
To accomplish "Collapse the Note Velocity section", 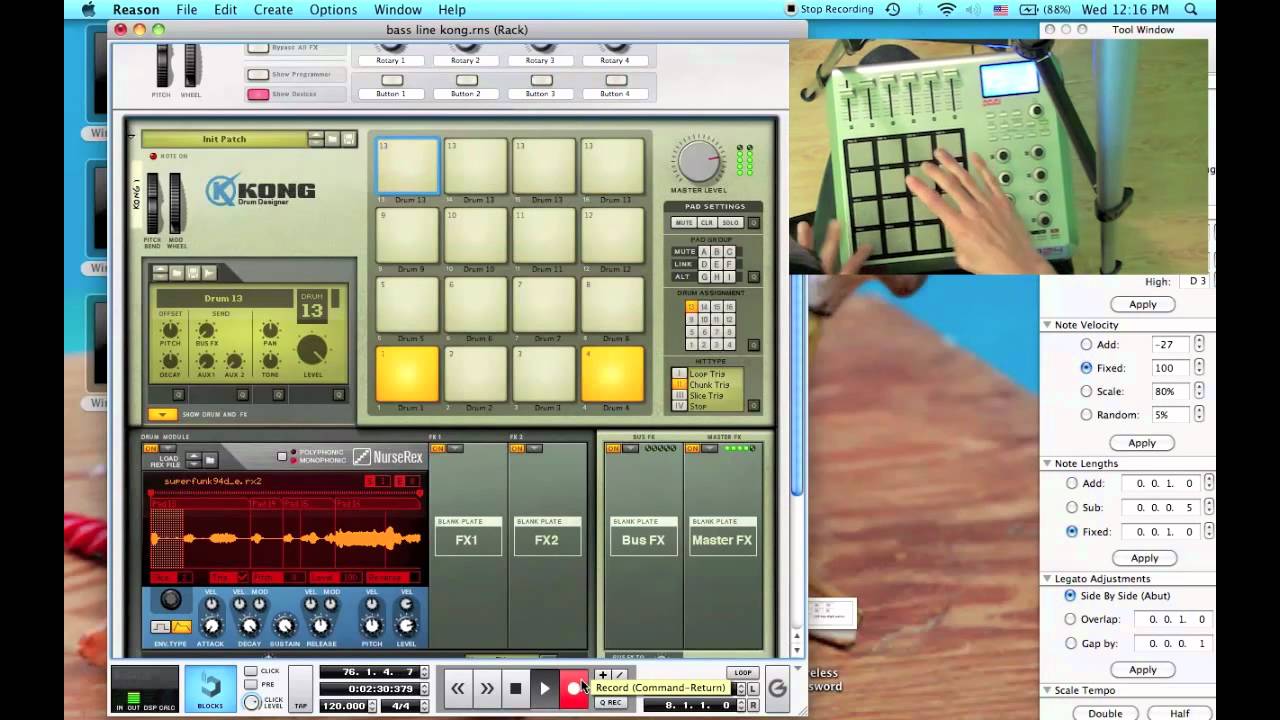I will tap(1047, 325).
